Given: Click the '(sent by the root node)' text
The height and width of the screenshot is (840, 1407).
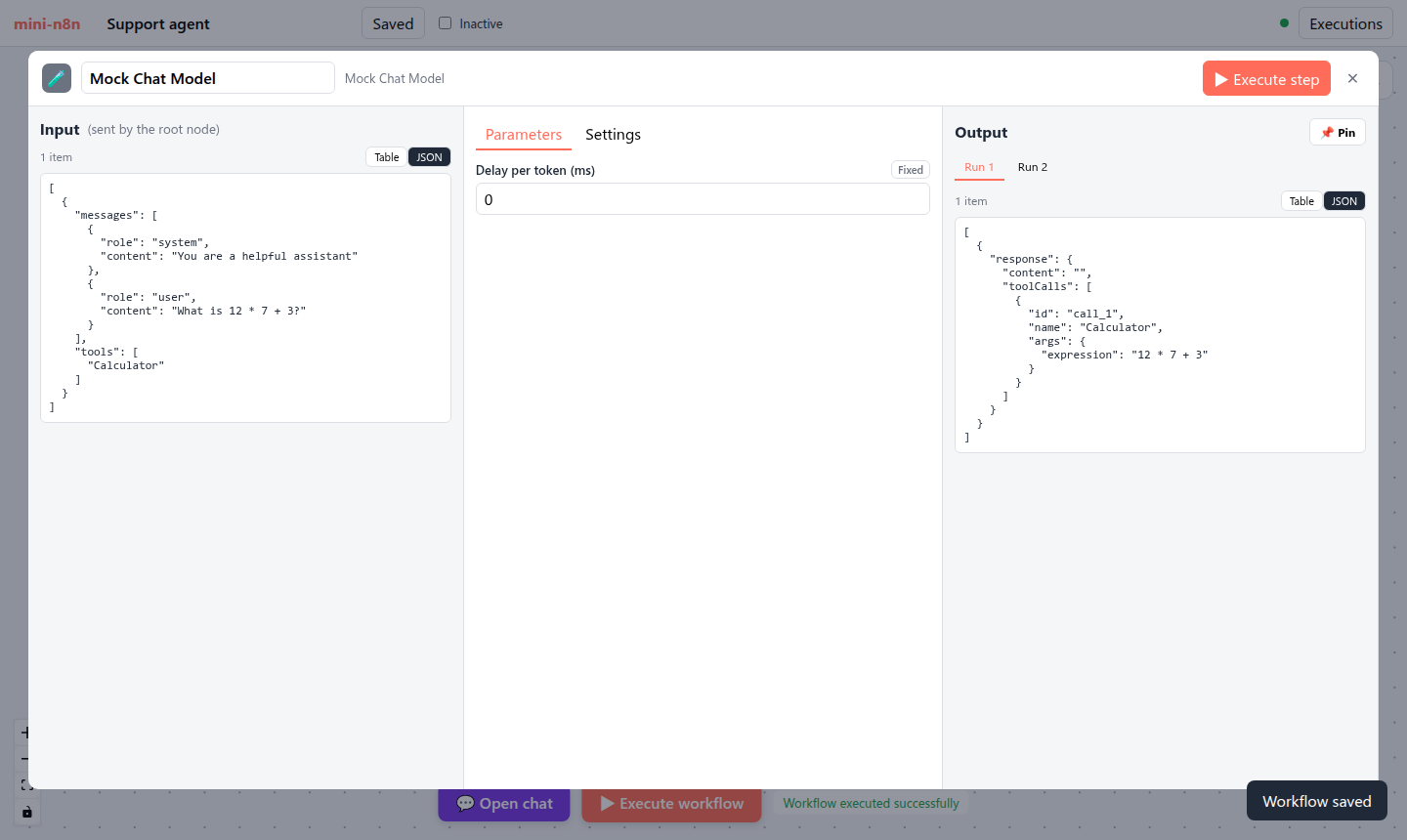Looking at the screenshot, I should click(x=153, y=129).
